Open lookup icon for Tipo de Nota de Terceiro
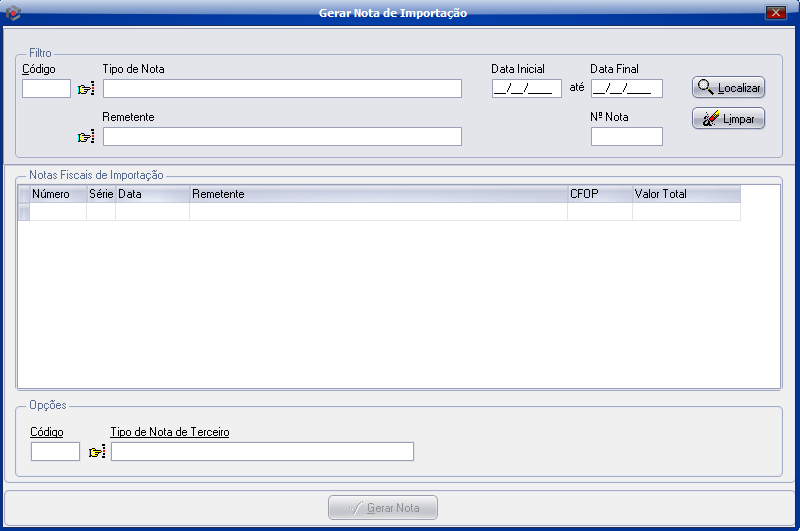Viewport: 800px width, 531px height. 96,452
